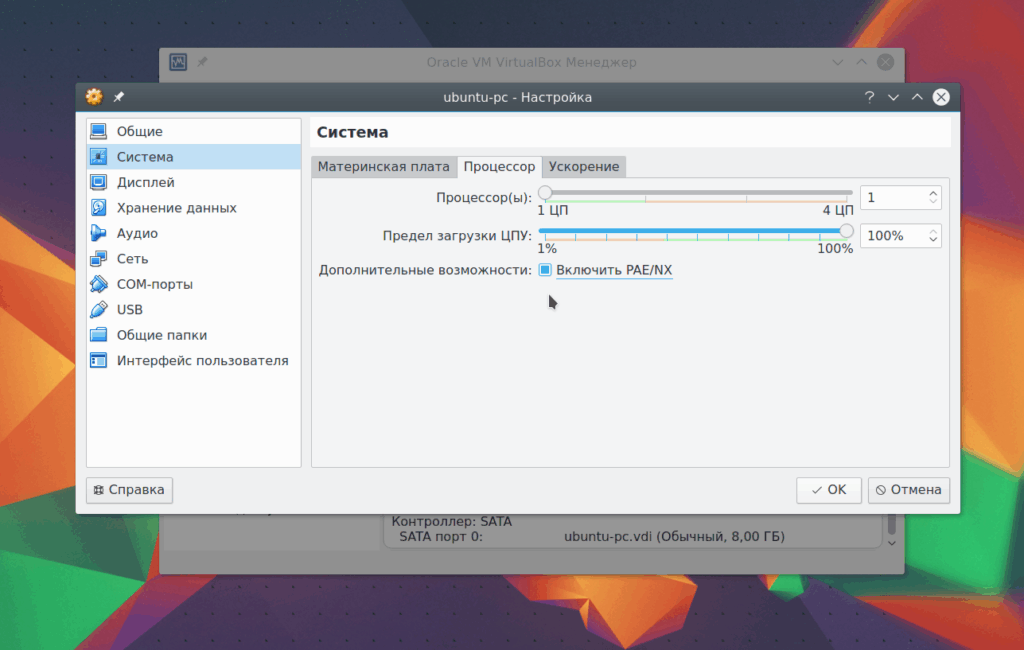Select the COM-порты icon
This screenshot has width=1024, height=650.
click(99, 284)
